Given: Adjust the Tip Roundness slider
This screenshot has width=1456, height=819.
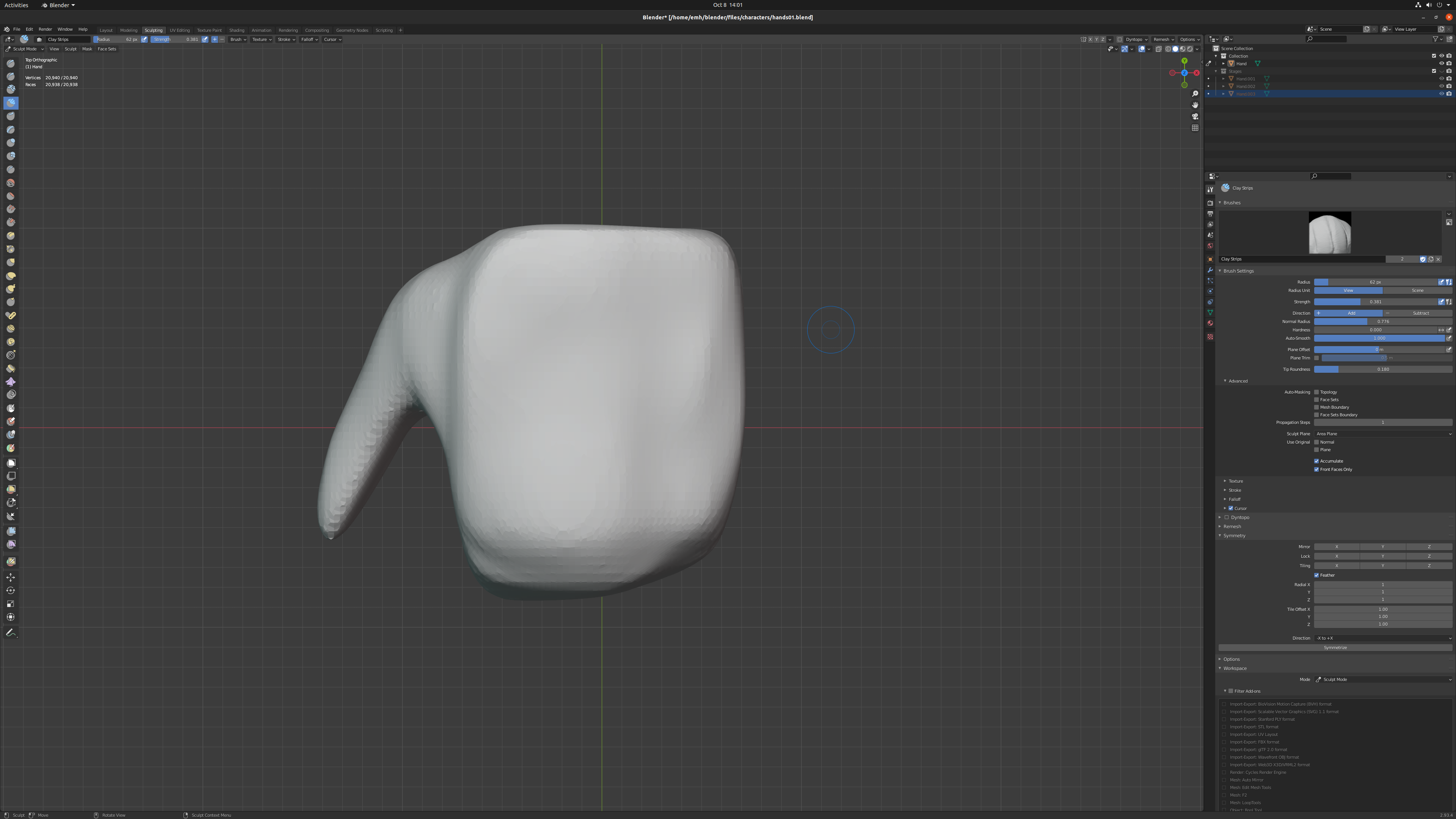Looking at the screenshot, I should coord(1382,369).
